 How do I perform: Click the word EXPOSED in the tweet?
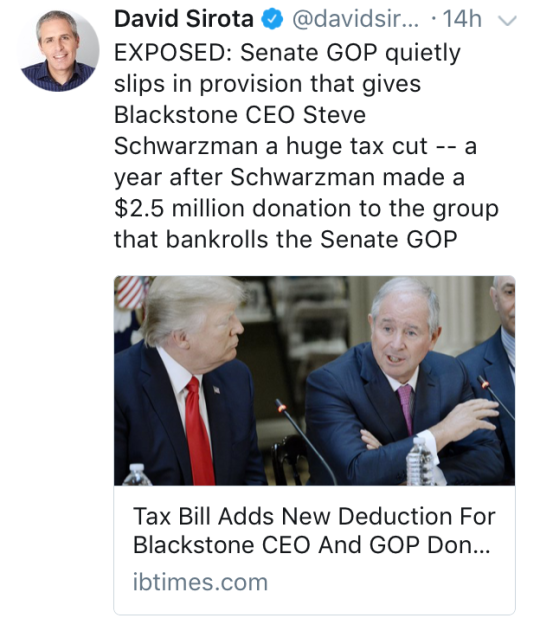173,52
